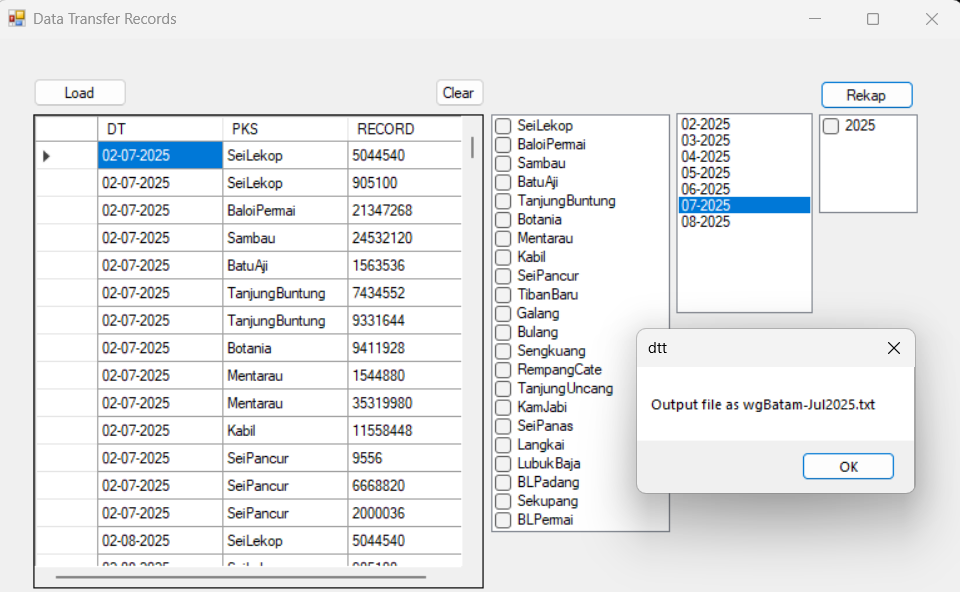Click the DT column header

(x=159, y=129)
